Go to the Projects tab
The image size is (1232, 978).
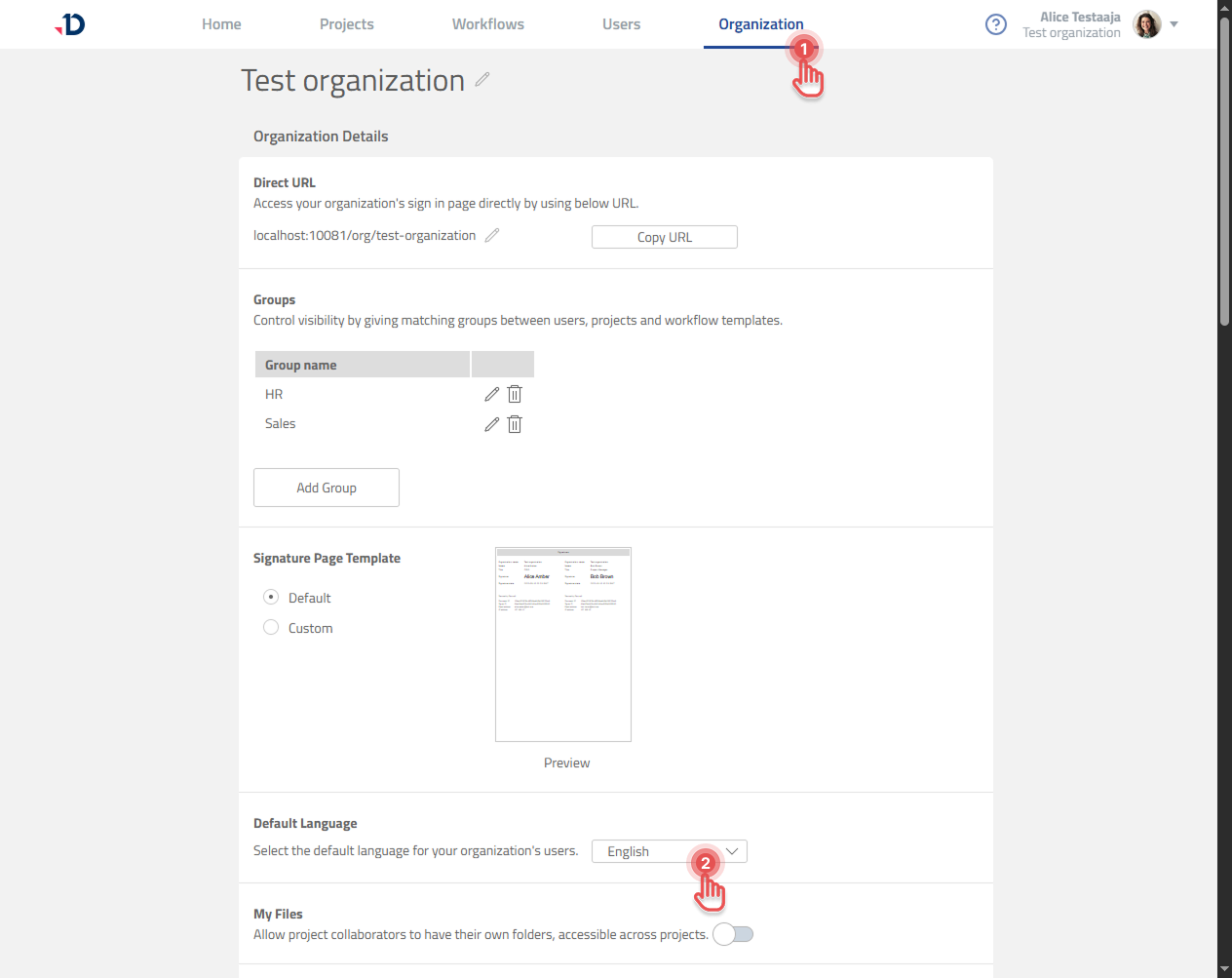346,24
